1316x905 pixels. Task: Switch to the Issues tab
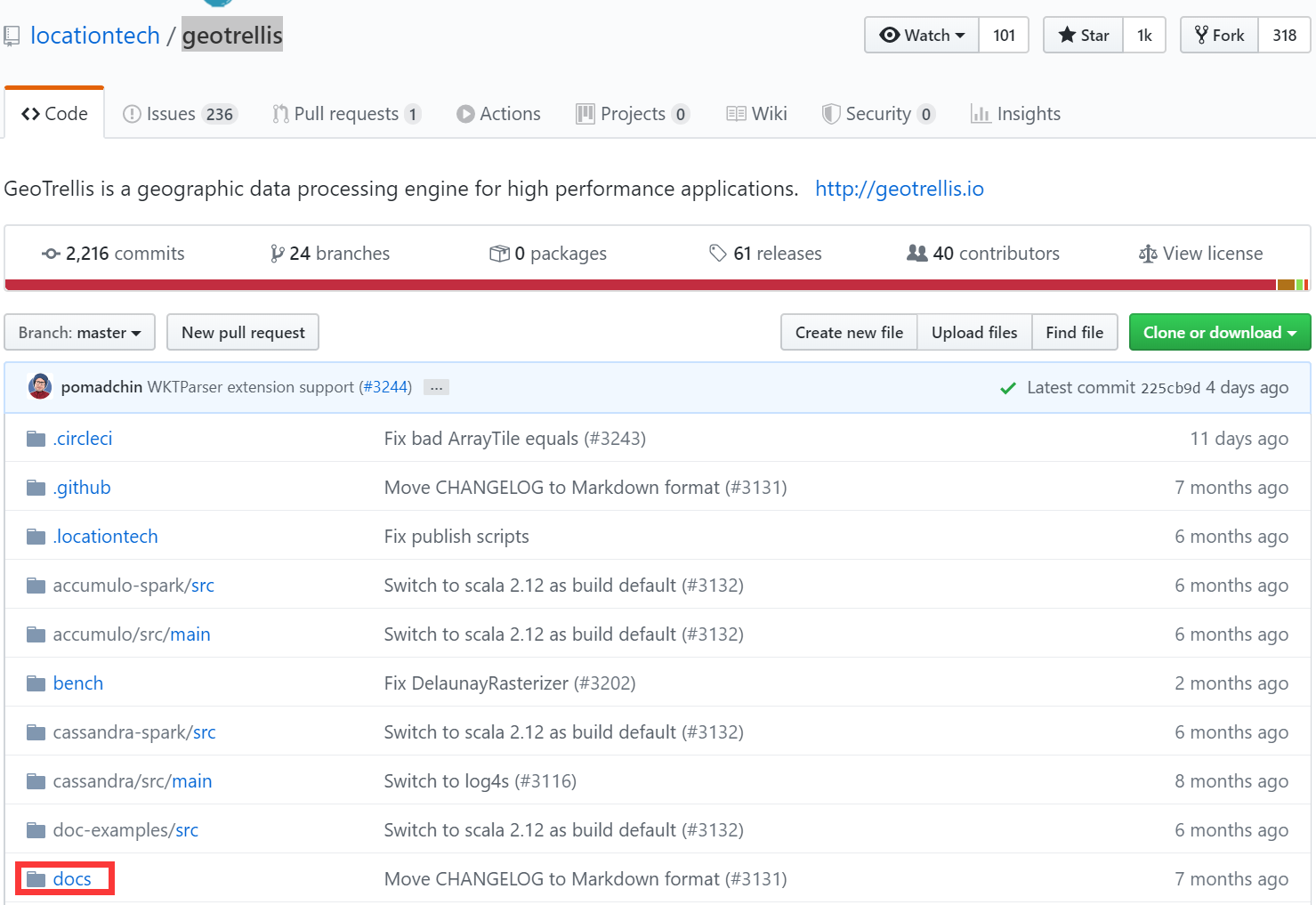click(181, 114)
